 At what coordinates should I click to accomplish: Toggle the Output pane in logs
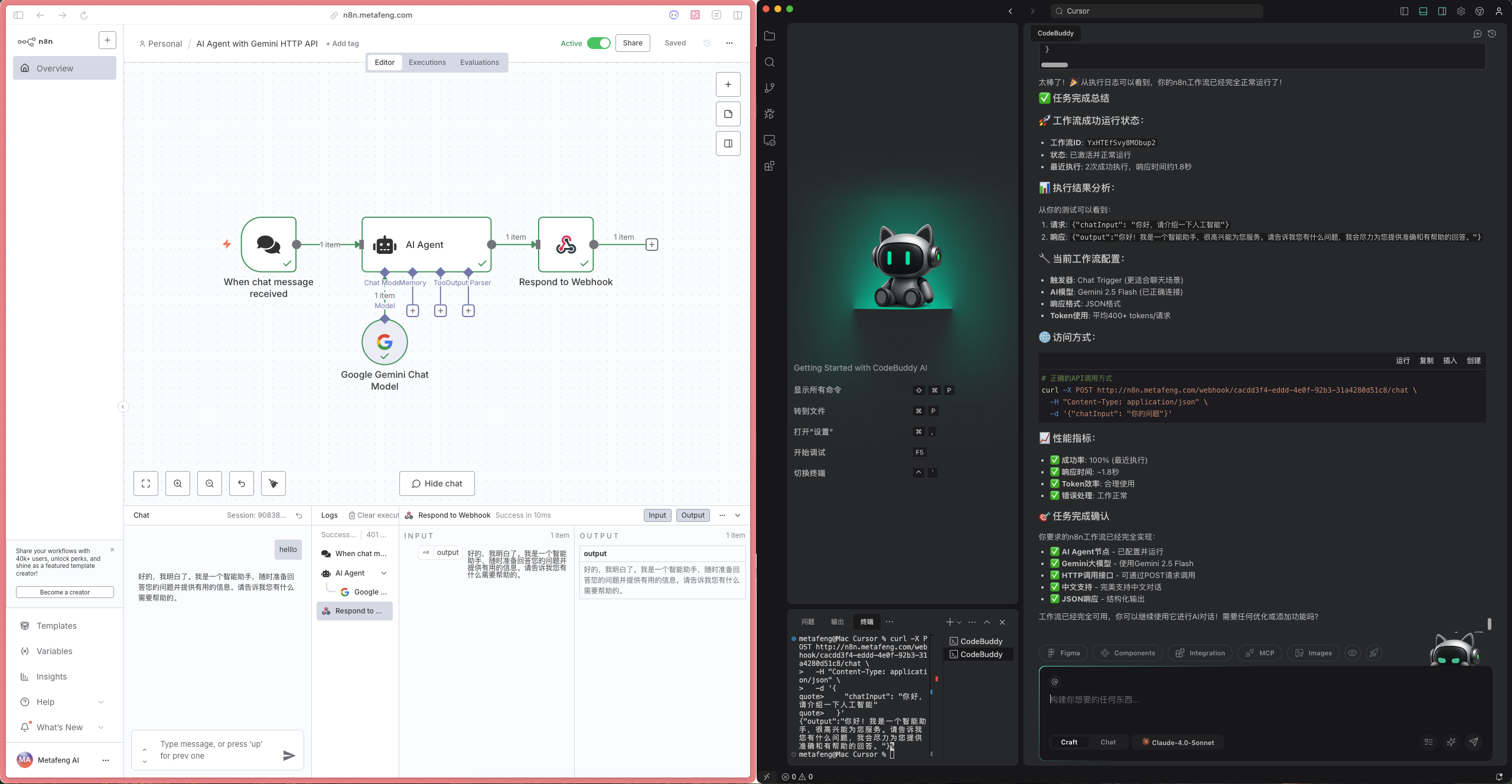click(x=693, y=515)
